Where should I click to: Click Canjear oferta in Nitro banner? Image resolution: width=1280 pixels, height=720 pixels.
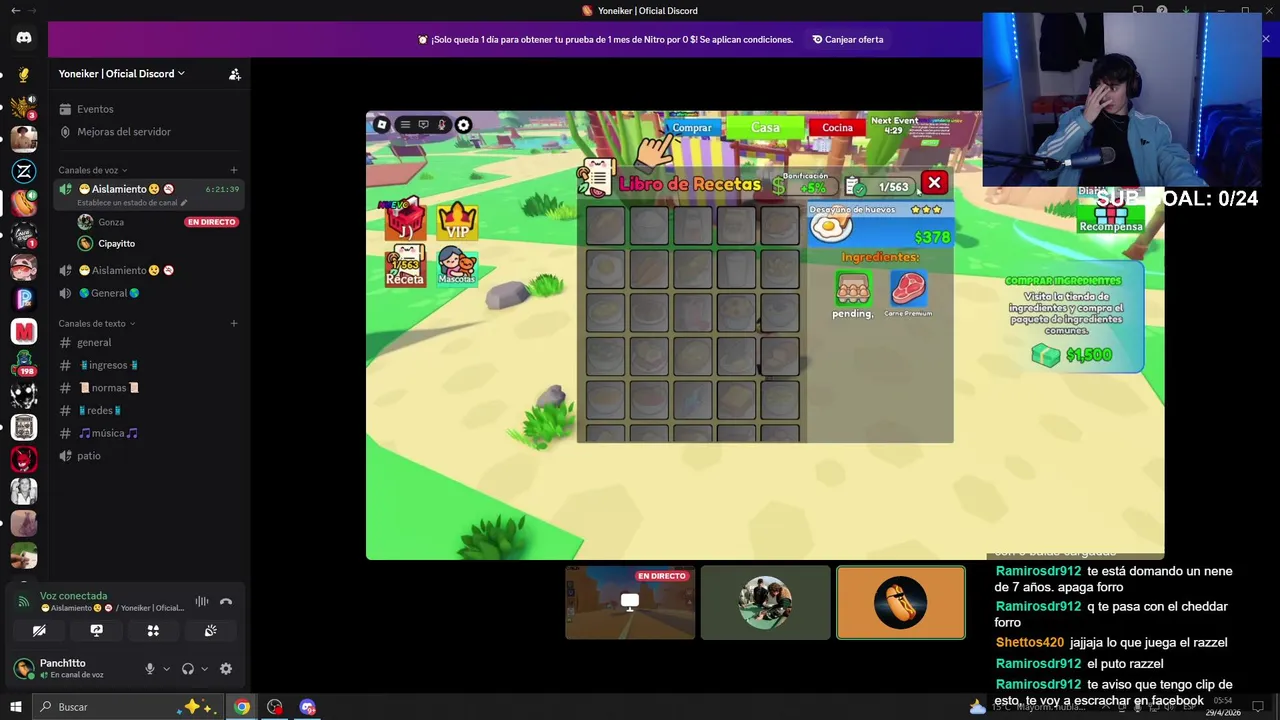point(848,40)
